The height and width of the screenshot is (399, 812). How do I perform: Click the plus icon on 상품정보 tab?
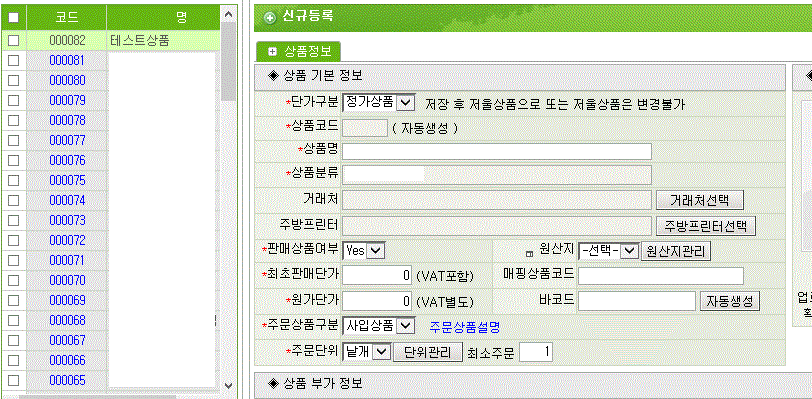[x=272, y=51]
